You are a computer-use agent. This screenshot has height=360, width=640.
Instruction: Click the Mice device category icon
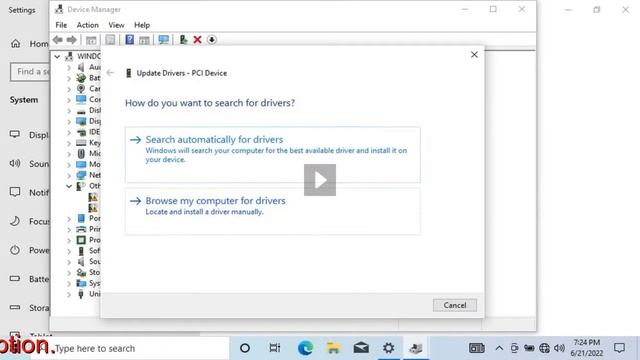(x=81, y=153)
